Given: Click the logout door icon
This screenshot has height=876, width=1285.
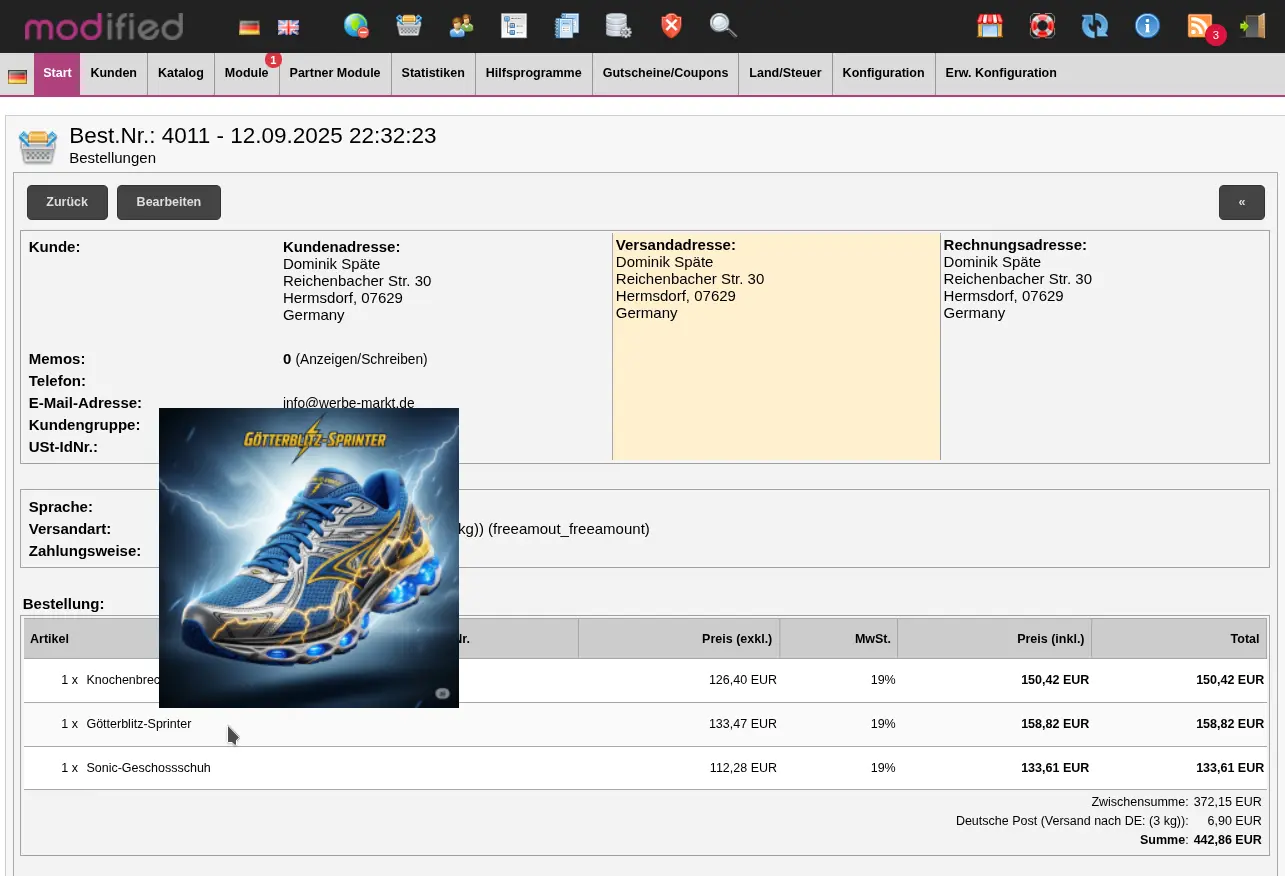Looking at the screenshot, I should pyautogui.click(x=1252, y=26).
